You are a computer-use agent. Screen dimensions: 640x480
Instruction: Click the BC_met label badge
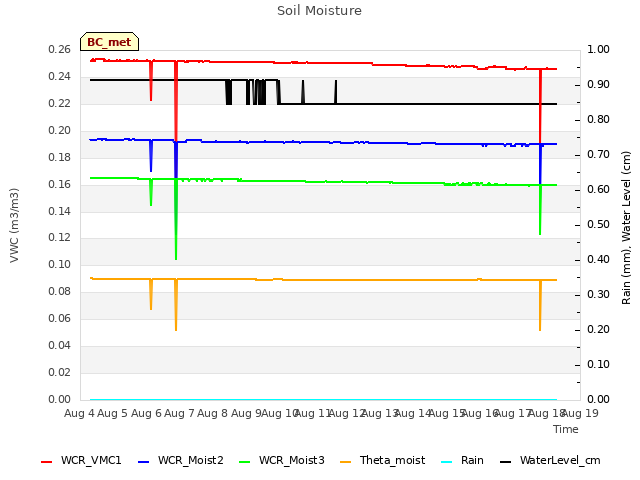click(109, 42)
